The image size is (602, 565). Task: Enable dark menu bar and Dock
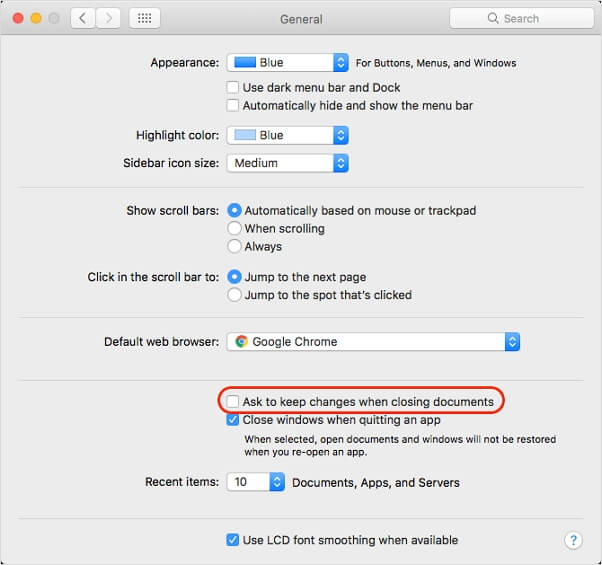pyautogui.click(x=234, y=88)
